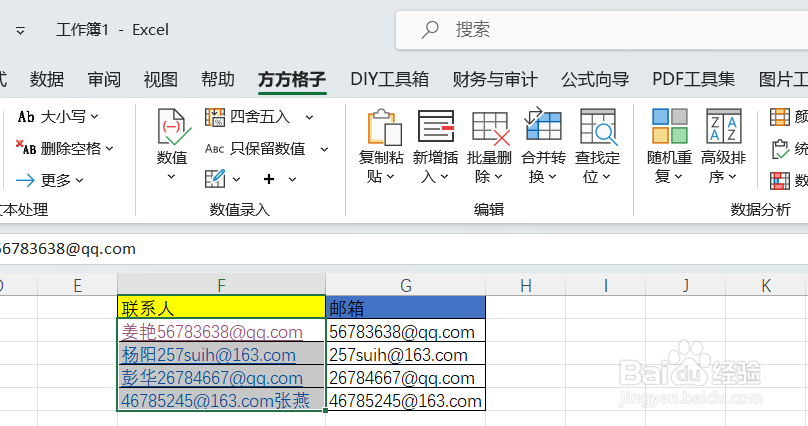Open the 审阅 ribbon tab
Viewport: 808px width, 426px height.
[104, 79]
